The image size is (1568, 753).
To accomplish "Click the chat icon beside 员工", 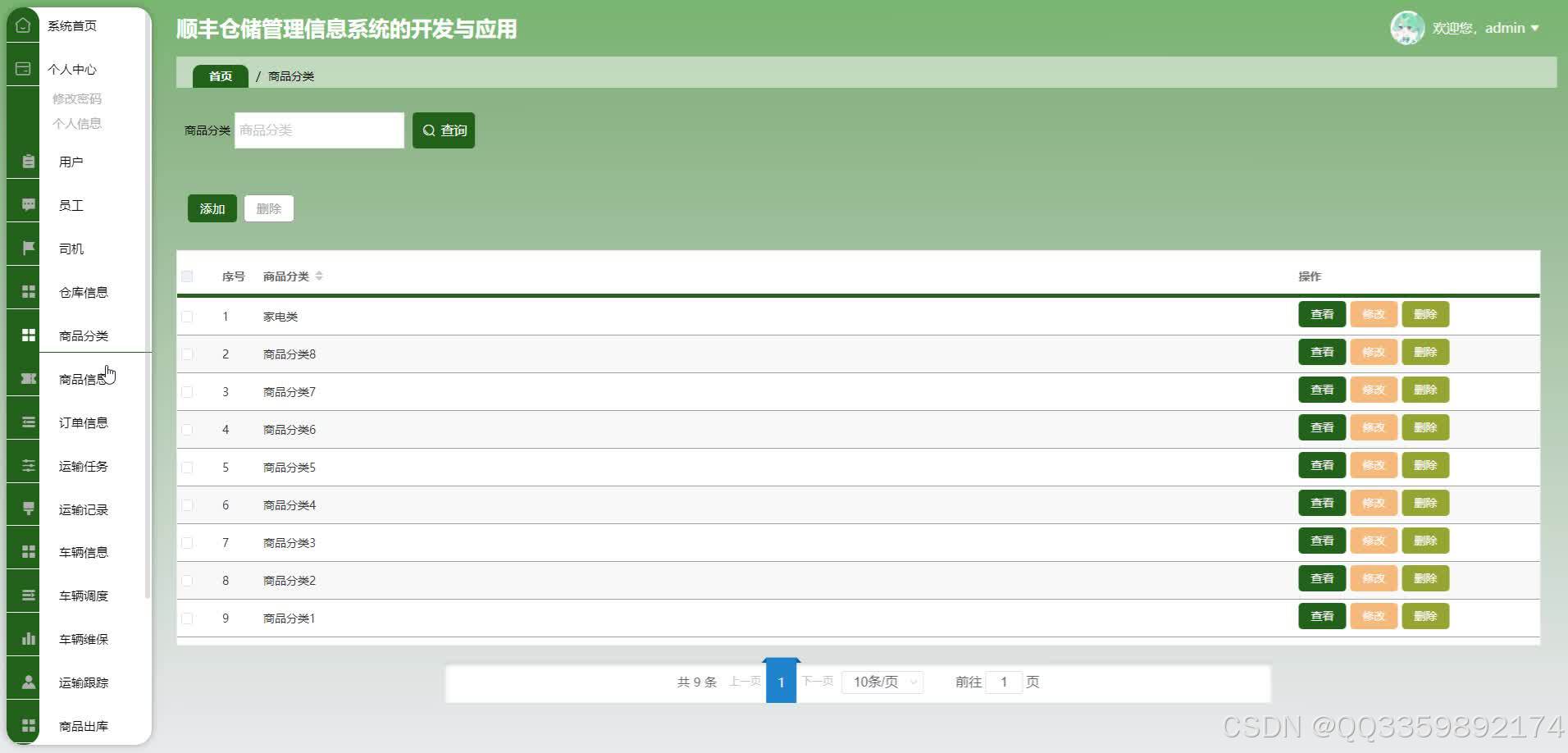I will pos(29,205).
